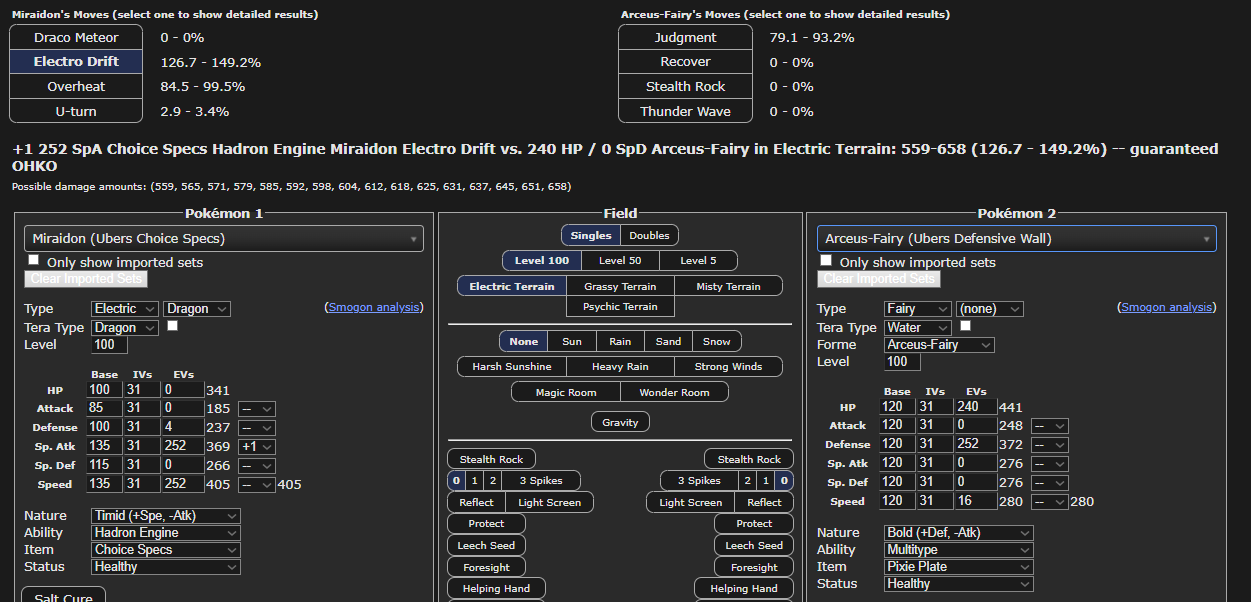Image resolution: width=1251 pixels, height=602 pixels.
Task: Turn off Electric Terrain
Action: click(x=511, y=286)
